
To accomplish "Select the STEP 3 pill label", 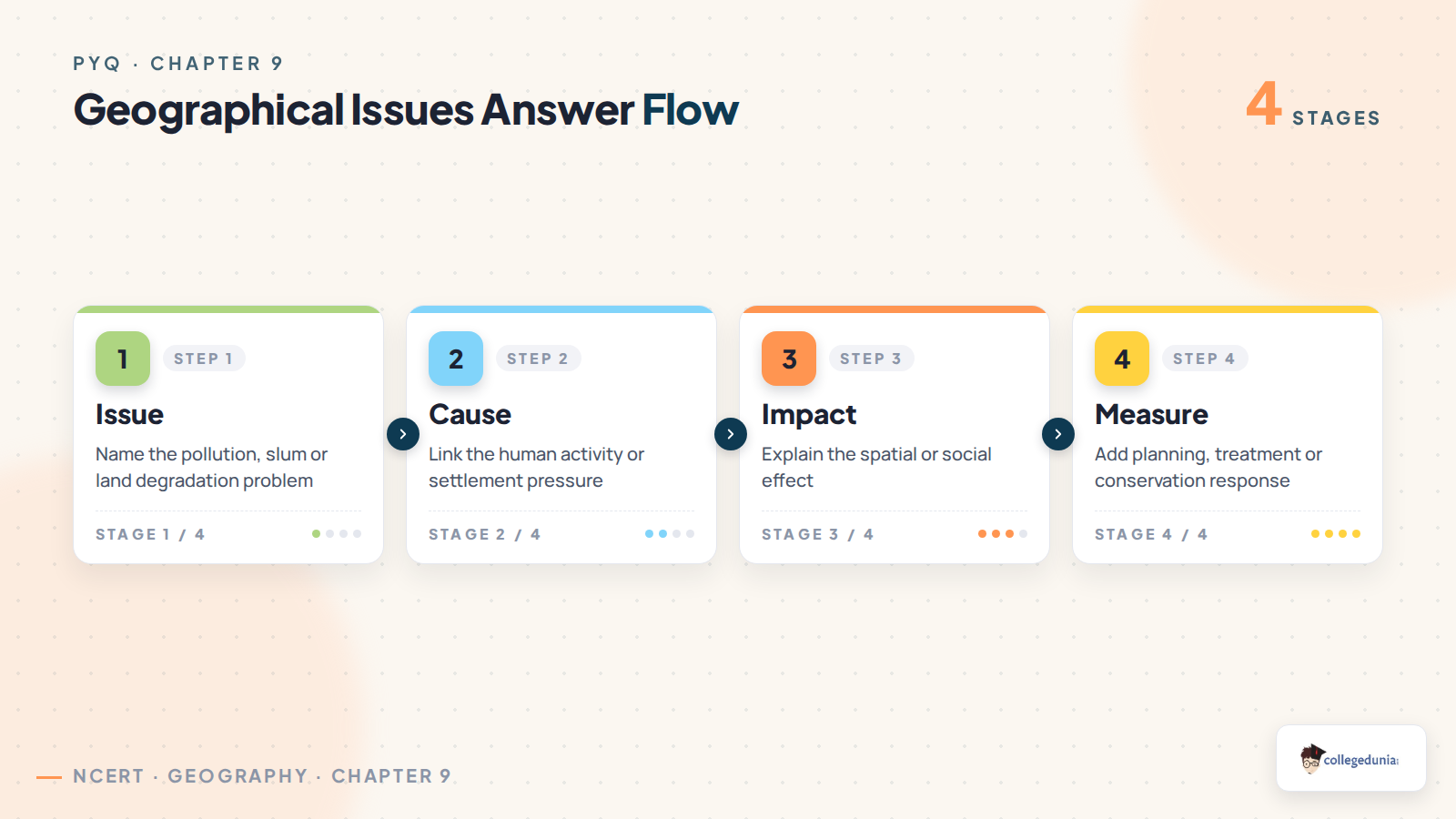I will point(871,359).
